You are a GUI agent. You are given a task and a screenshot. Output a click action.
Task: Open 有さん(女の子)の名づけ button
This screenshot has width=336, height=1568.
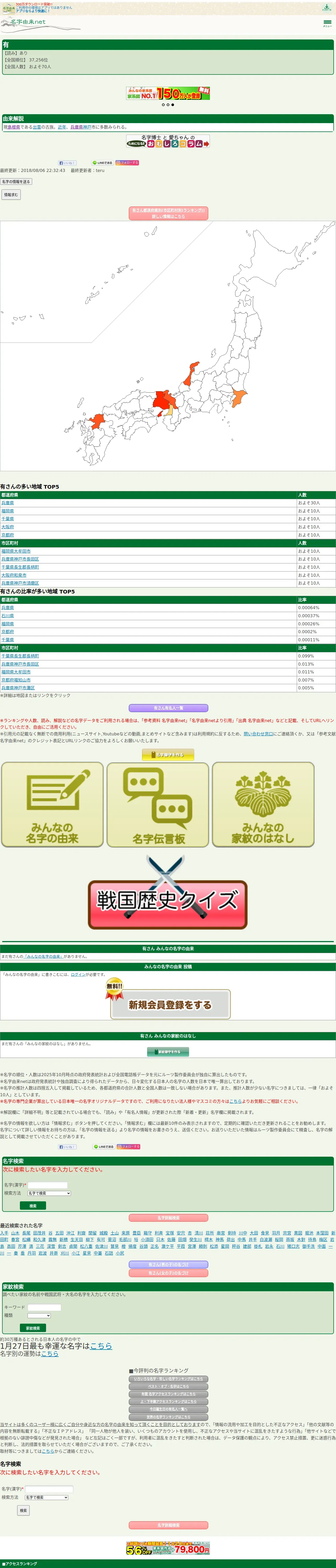168,1273
